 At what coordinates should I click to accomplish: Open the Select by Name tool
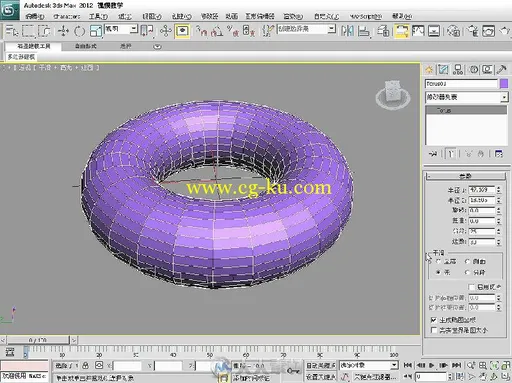[x=12, y=31]
